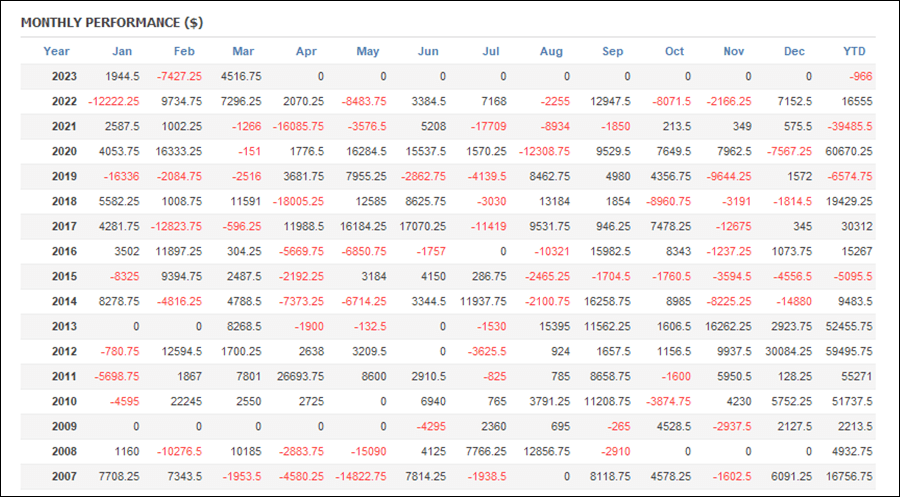Select the July 2021 value -17709
Screen dimensions: 900x497
[488, 126]
